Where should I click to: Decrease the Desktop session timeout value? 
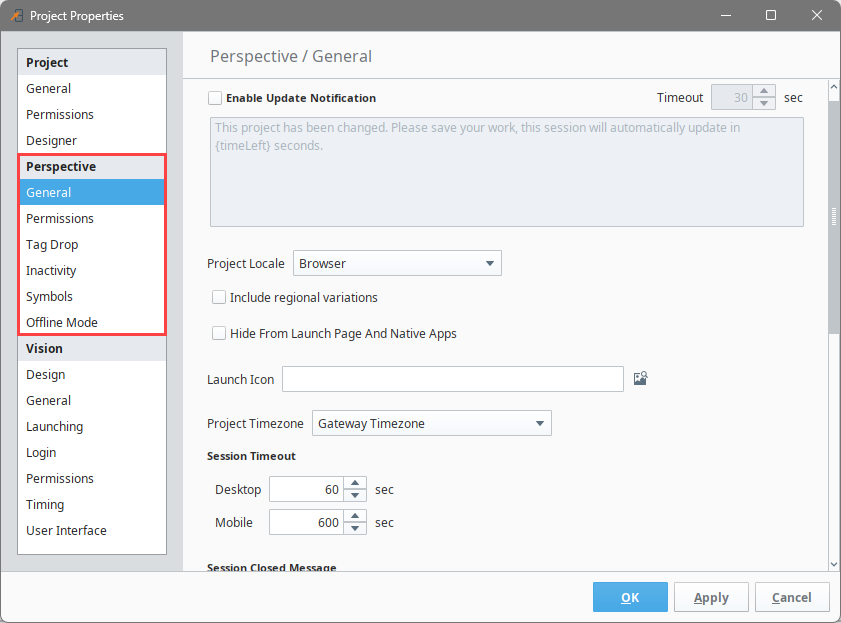355,495
